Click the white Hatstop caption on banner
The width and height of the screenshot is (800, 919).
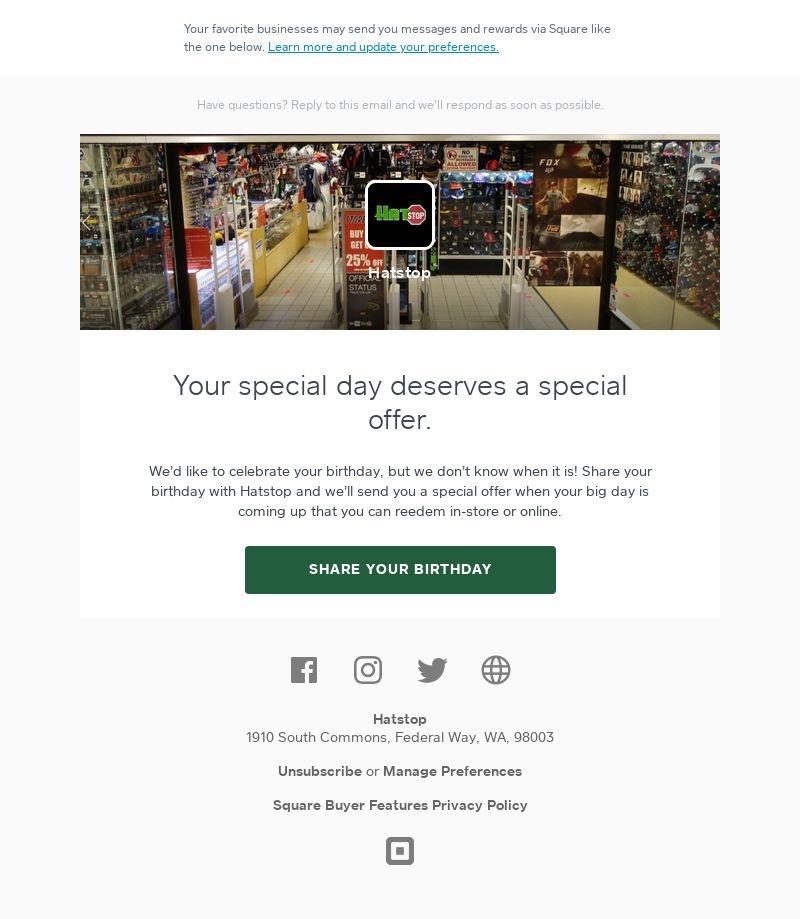click(x=400, y=273)
